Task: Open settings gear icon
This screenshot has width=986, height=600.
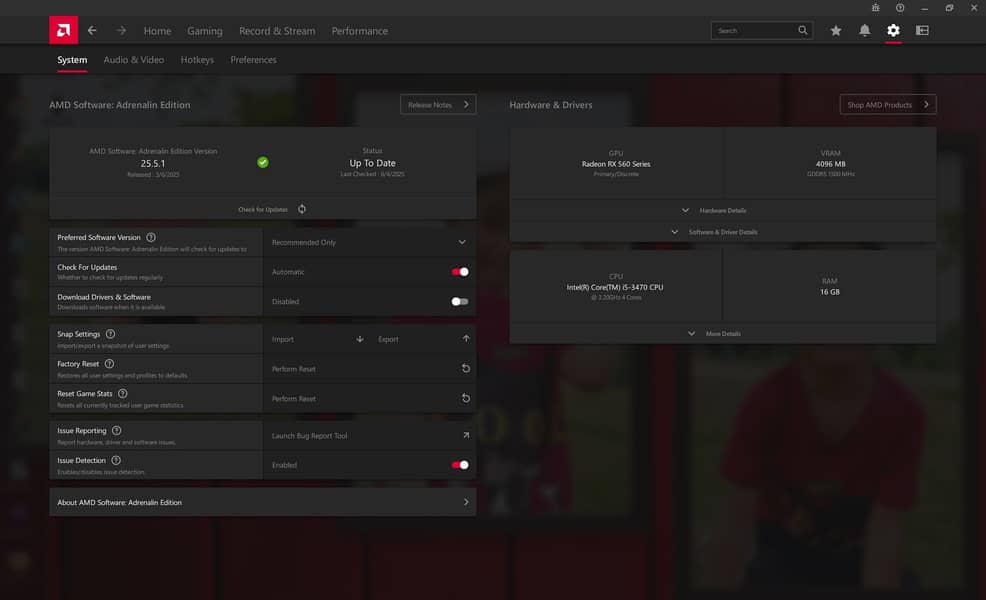Action: tap(894, 30)
